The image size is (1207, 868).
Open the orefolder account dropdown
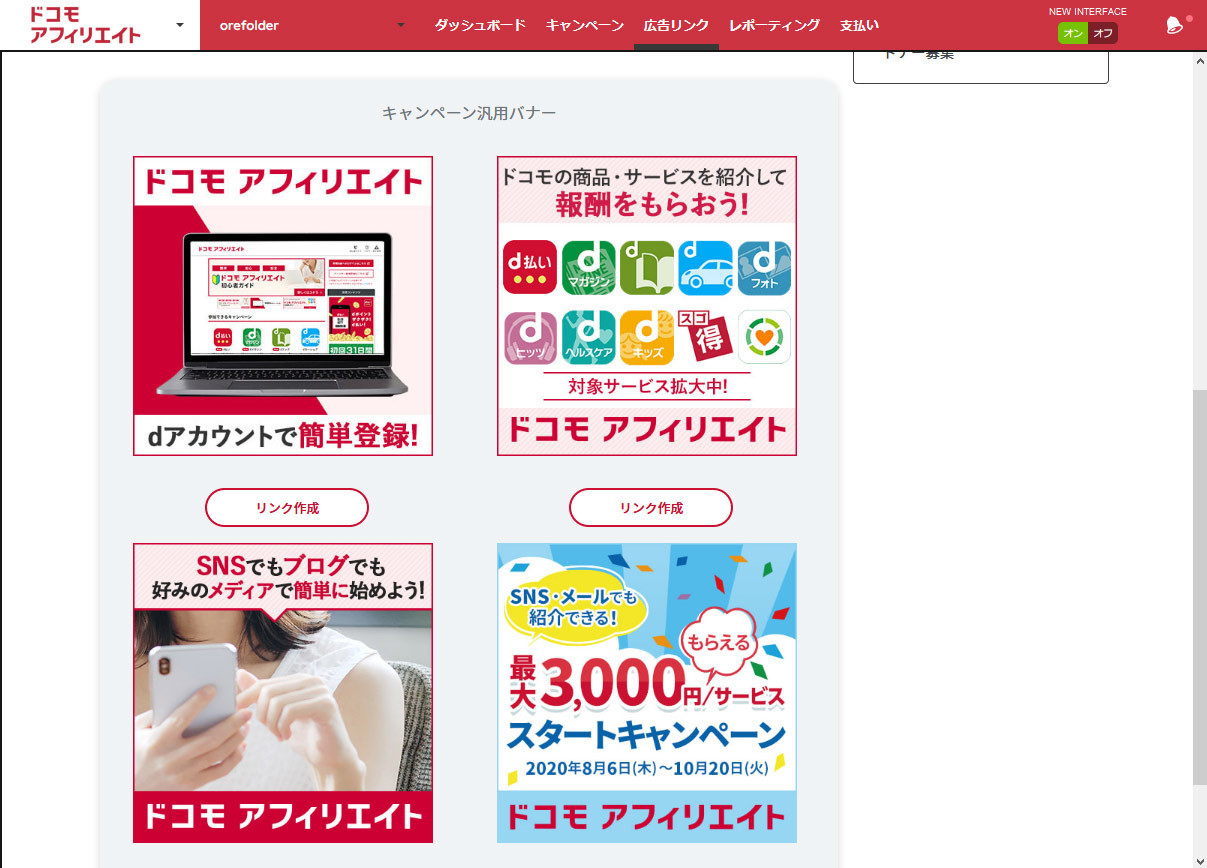[x=313, y=25]
